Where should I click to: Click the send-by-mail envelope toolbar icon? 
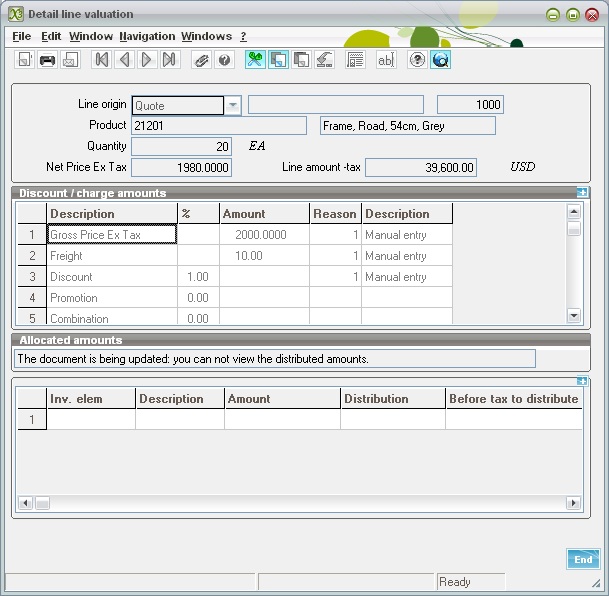tap(70, 60)
